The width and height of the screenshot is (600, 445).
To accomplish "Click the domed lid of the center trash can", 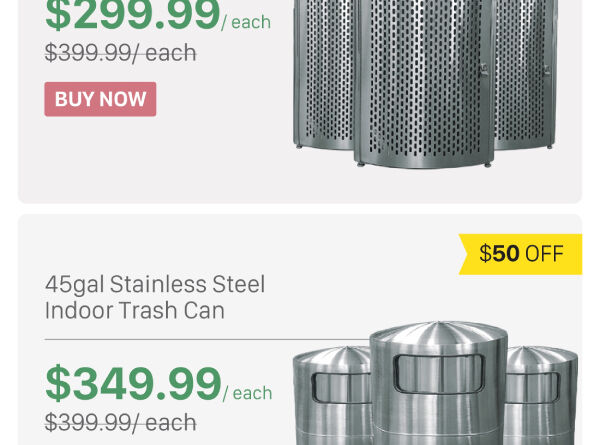I will (439, 335).
